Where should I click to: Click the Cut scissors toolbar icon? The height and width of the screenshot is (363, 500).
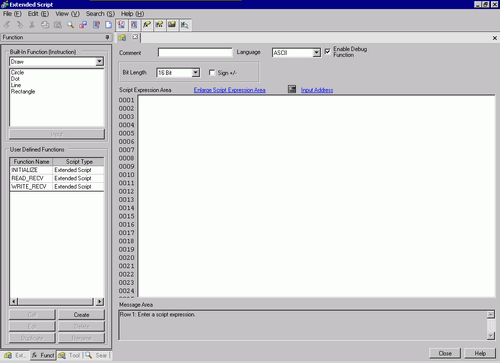point(32,25)
